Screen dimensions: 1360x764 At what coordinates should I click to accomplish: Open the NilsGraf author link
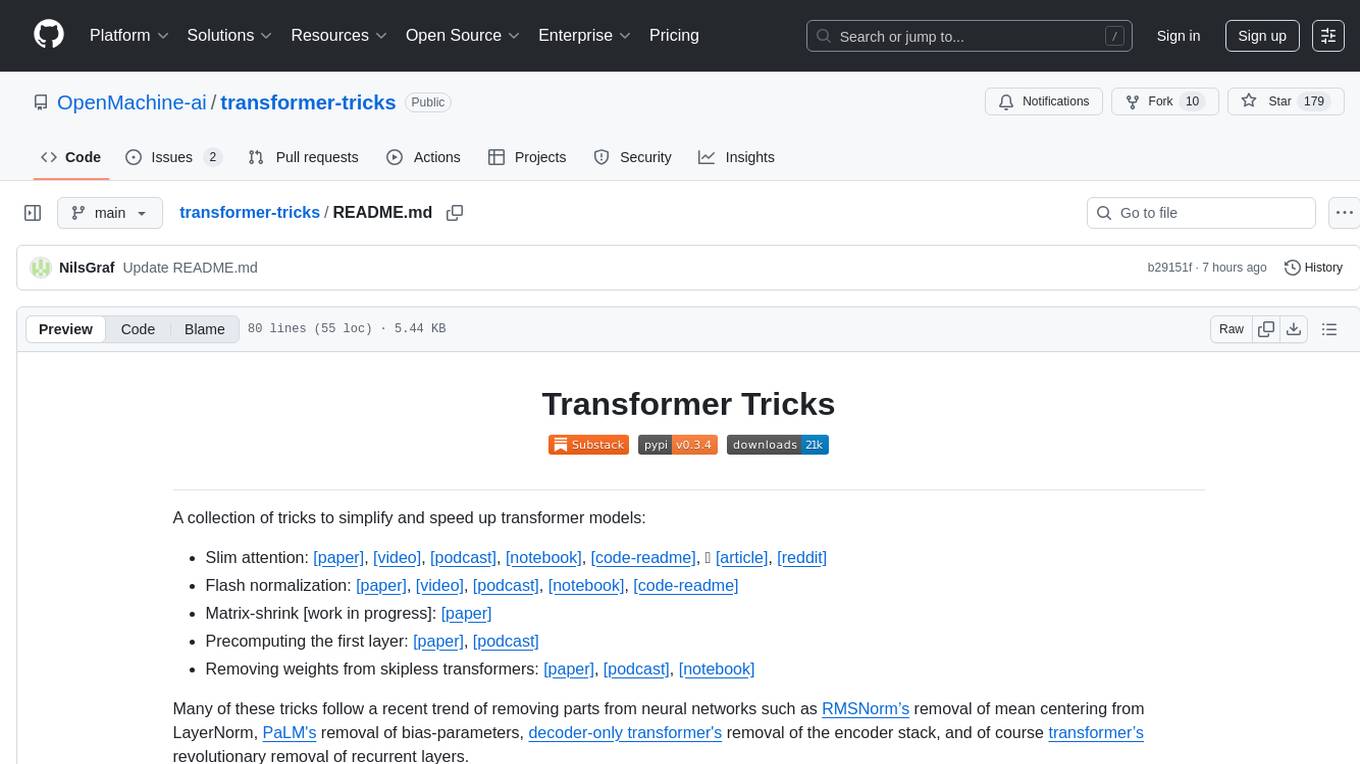pos(87,267)
